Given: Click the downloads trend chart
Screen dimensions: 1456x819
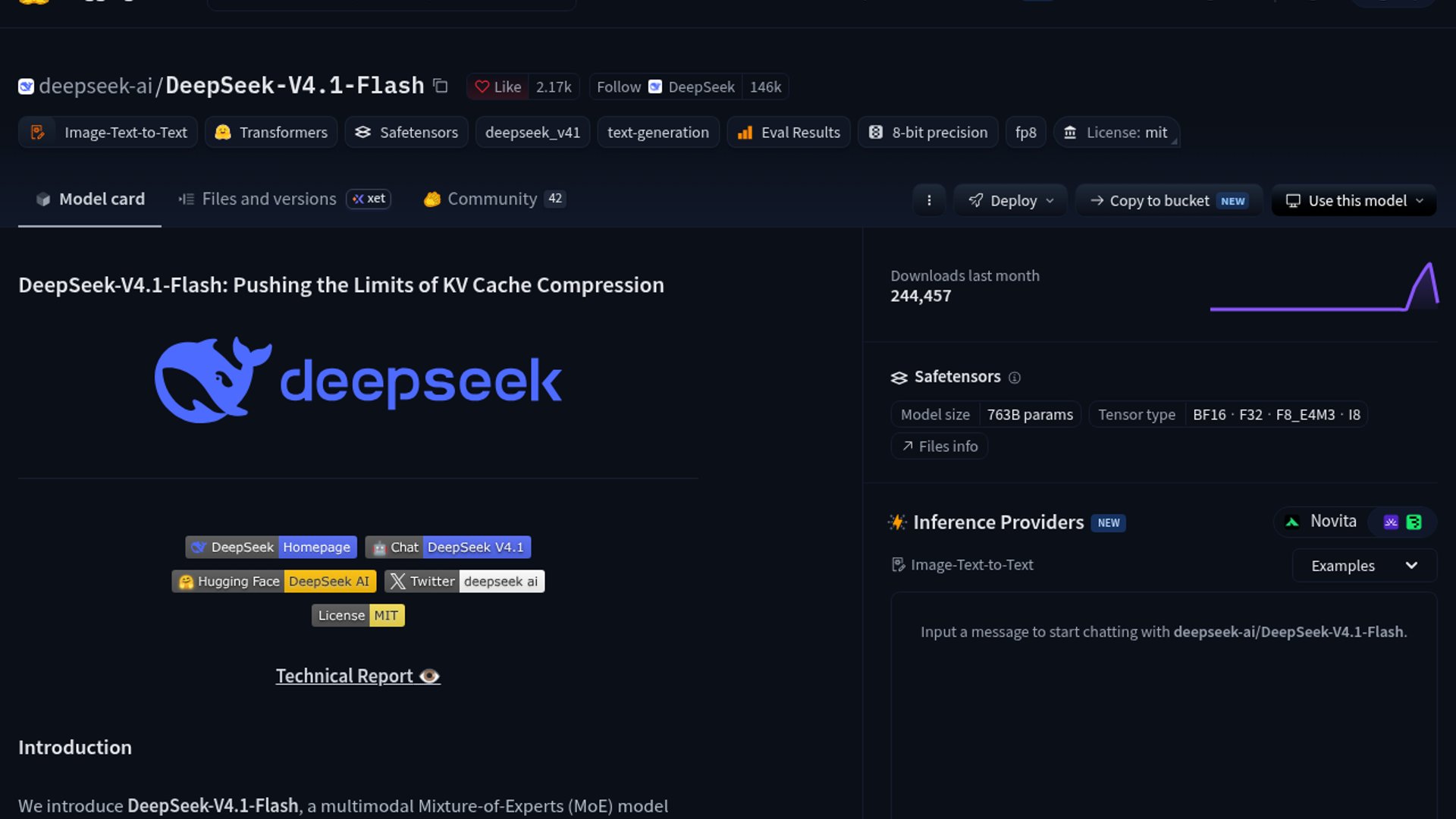Looking at the screenshot, I should pyautogui.click(x=1324, y=286).
